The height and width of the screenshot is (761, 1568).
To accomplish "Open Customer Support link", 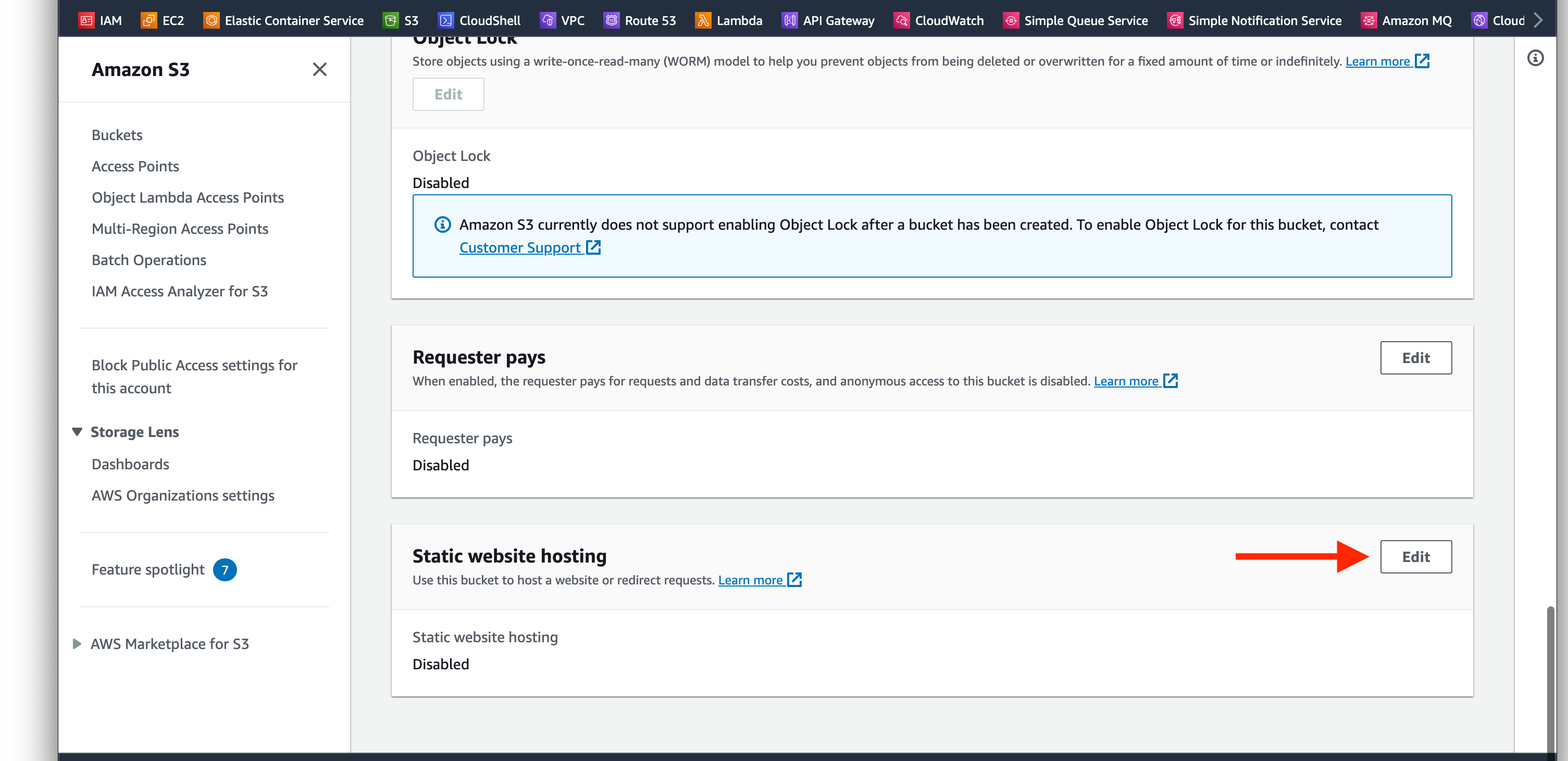I will [x=520, y=247].
